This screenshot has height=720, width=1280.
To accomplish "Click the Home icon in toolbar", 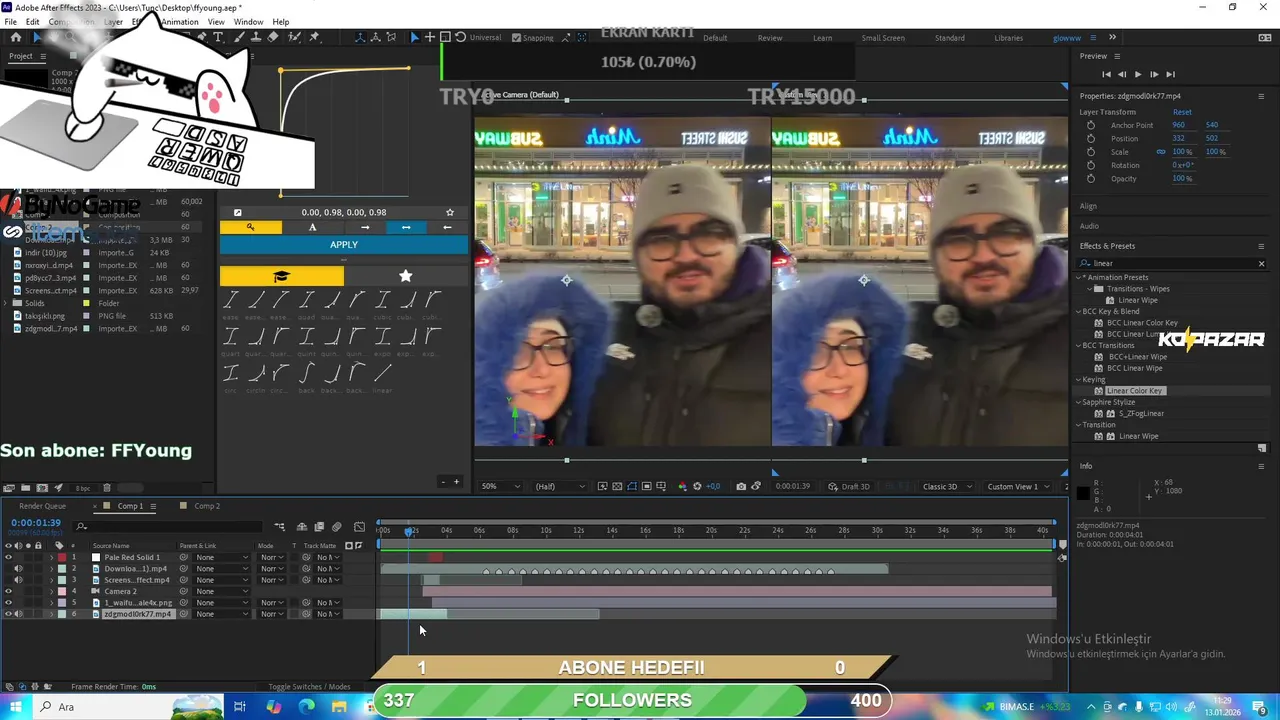I will click(x=15, y=37).
